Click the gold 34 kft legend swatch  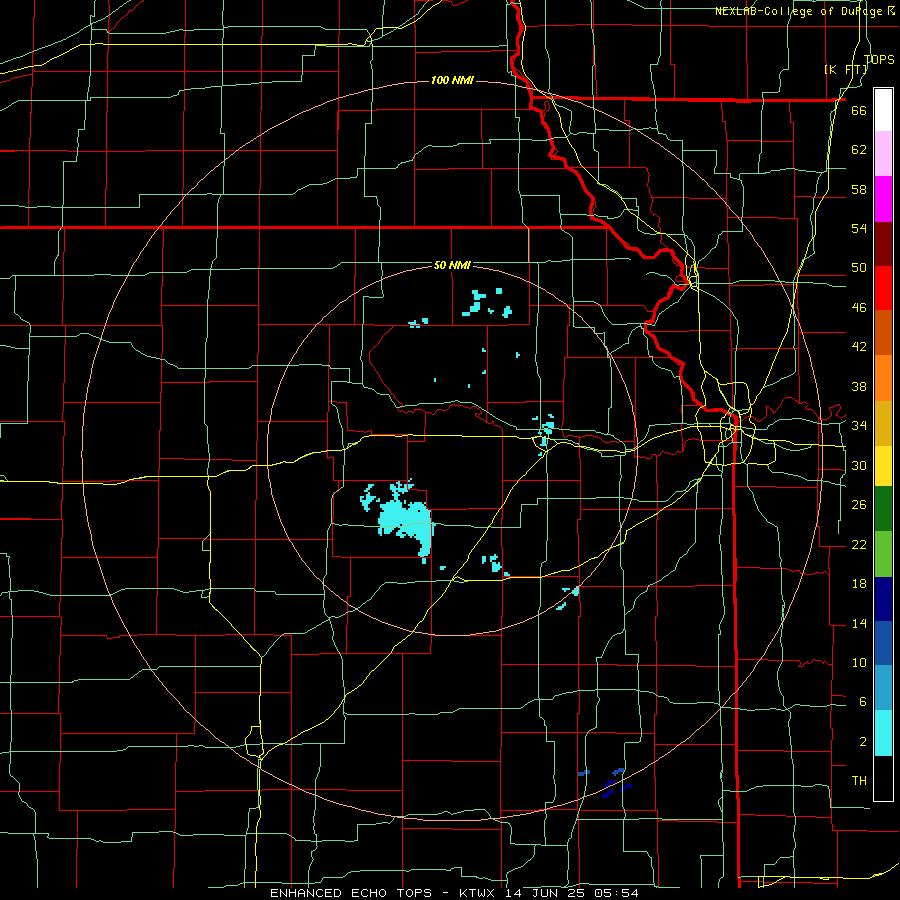[x=883, y=423]
